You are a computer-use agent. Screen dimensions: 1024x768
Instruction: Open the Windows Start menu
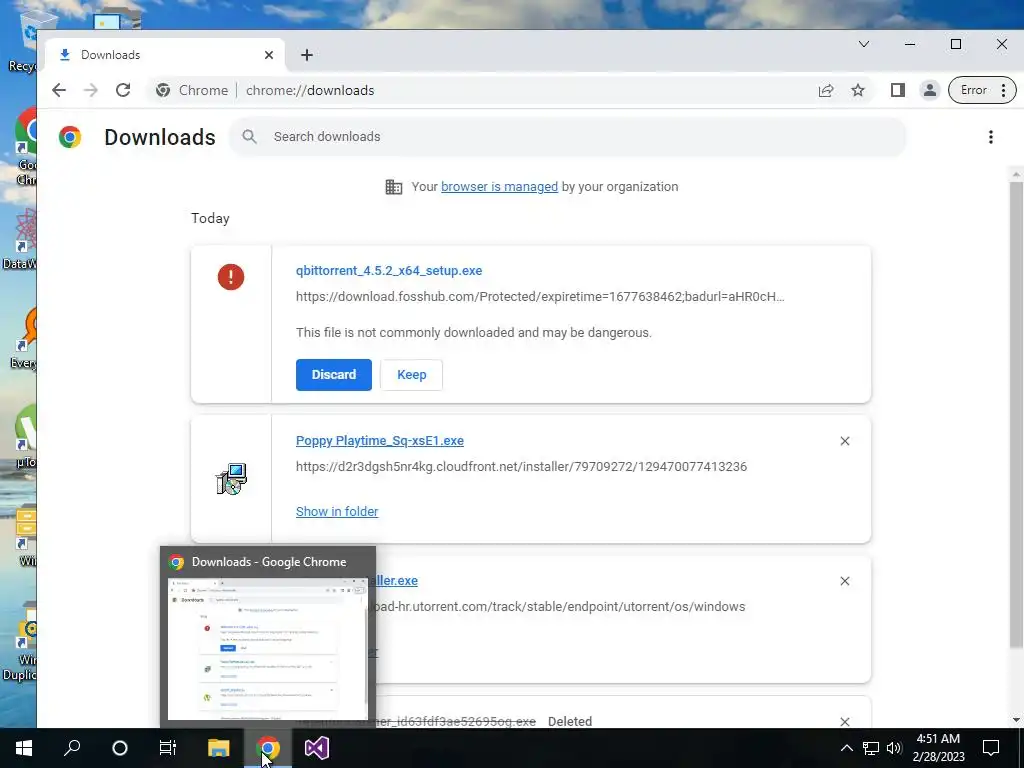pos(24,748)
